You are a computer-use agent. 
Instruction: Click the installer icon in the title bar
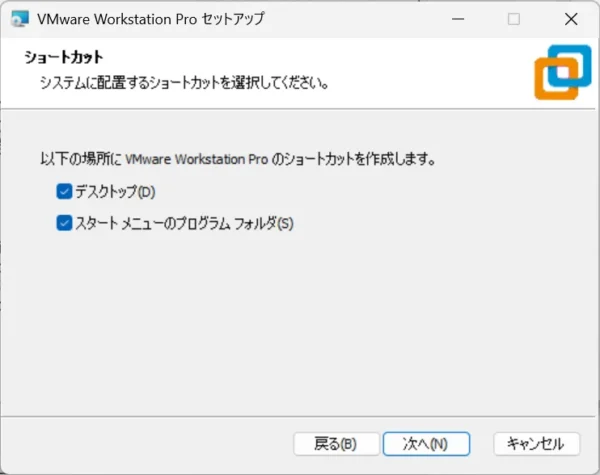[20, 19]
